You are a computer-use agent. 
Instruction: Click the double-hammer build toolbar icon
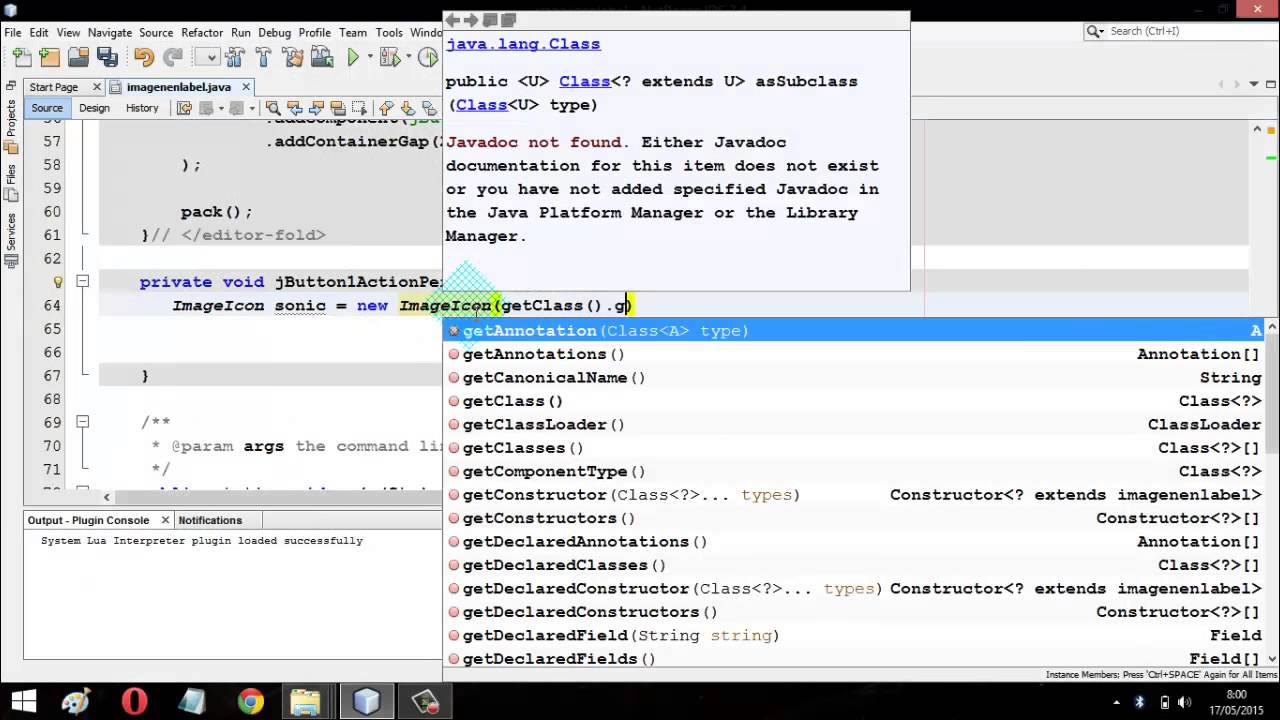tap(237, 58)
